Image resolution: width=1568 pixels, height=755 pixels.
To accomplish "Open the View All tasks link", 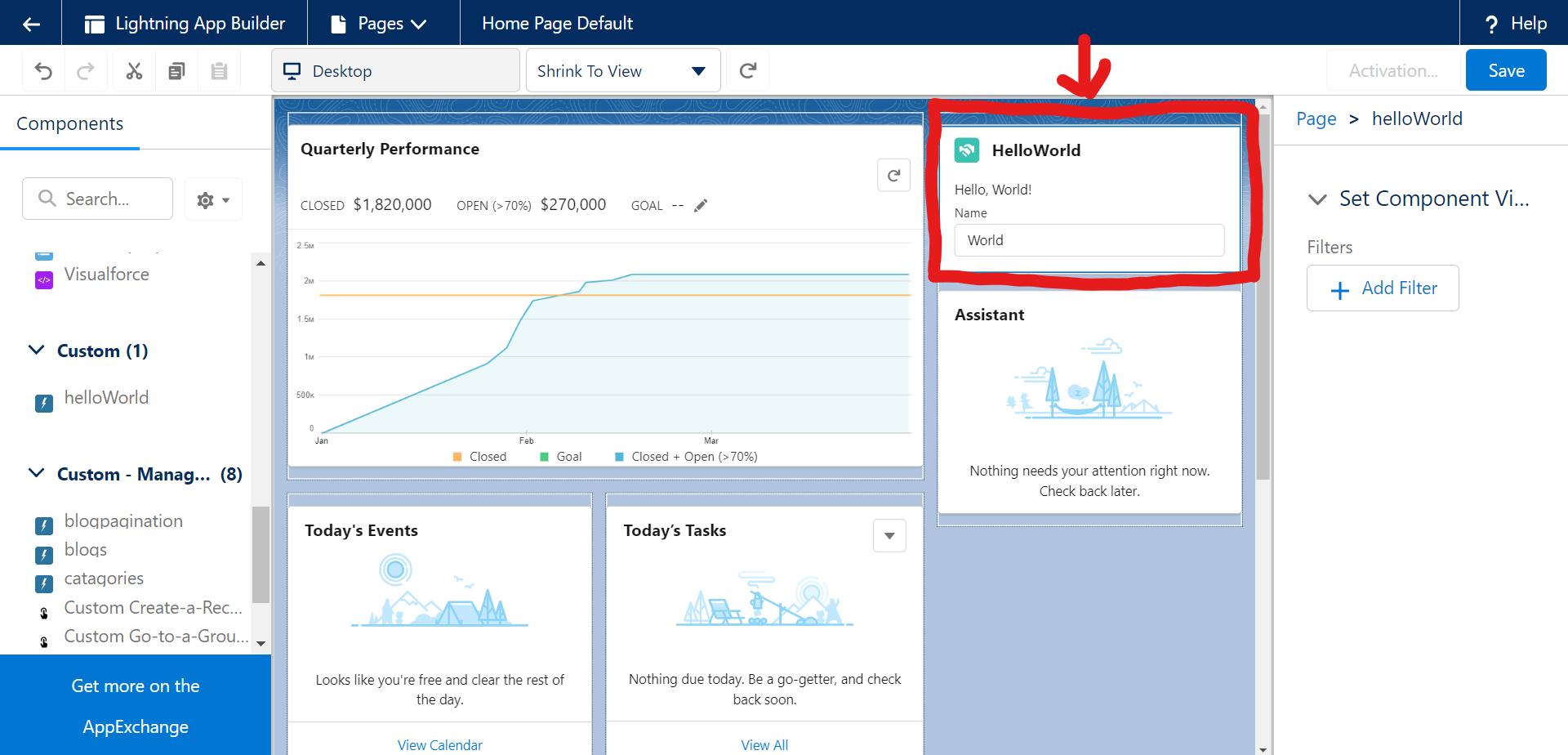I will [x=764, y=745].
